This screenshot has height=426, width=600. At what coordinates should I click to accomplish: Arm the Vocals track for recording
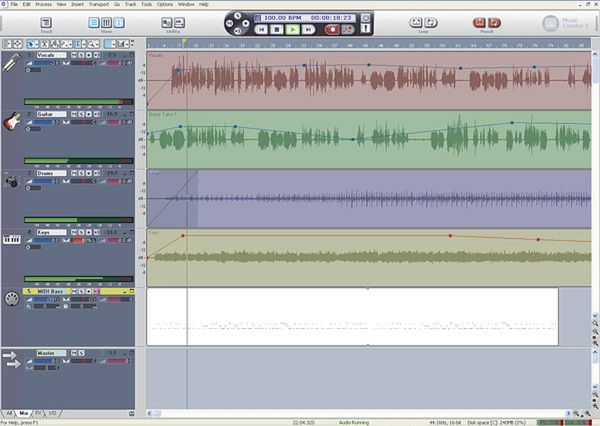[x=89, y=55]
